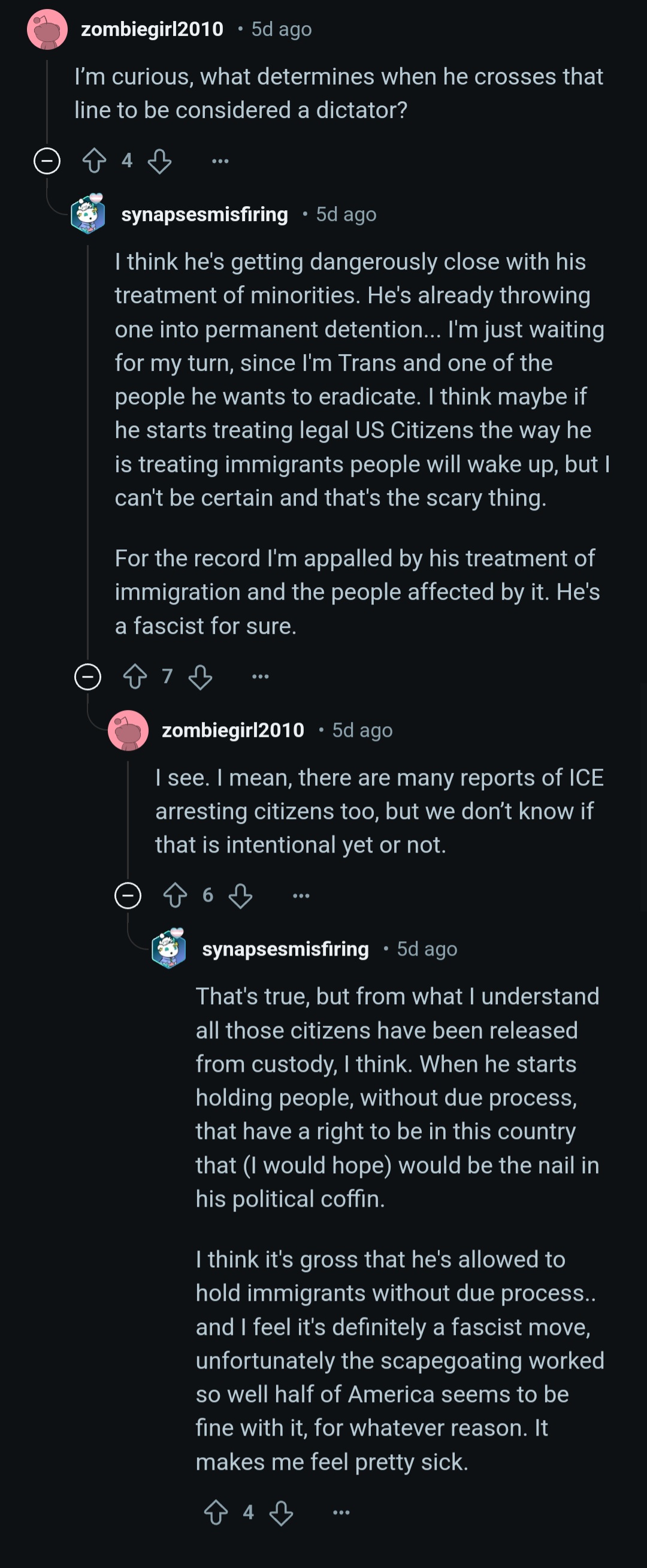This screenshot has width=647, height=1568.
Task: Downvote the ICE arresting citizens comment
Action: pyautogui.click(x=240, y=895)
